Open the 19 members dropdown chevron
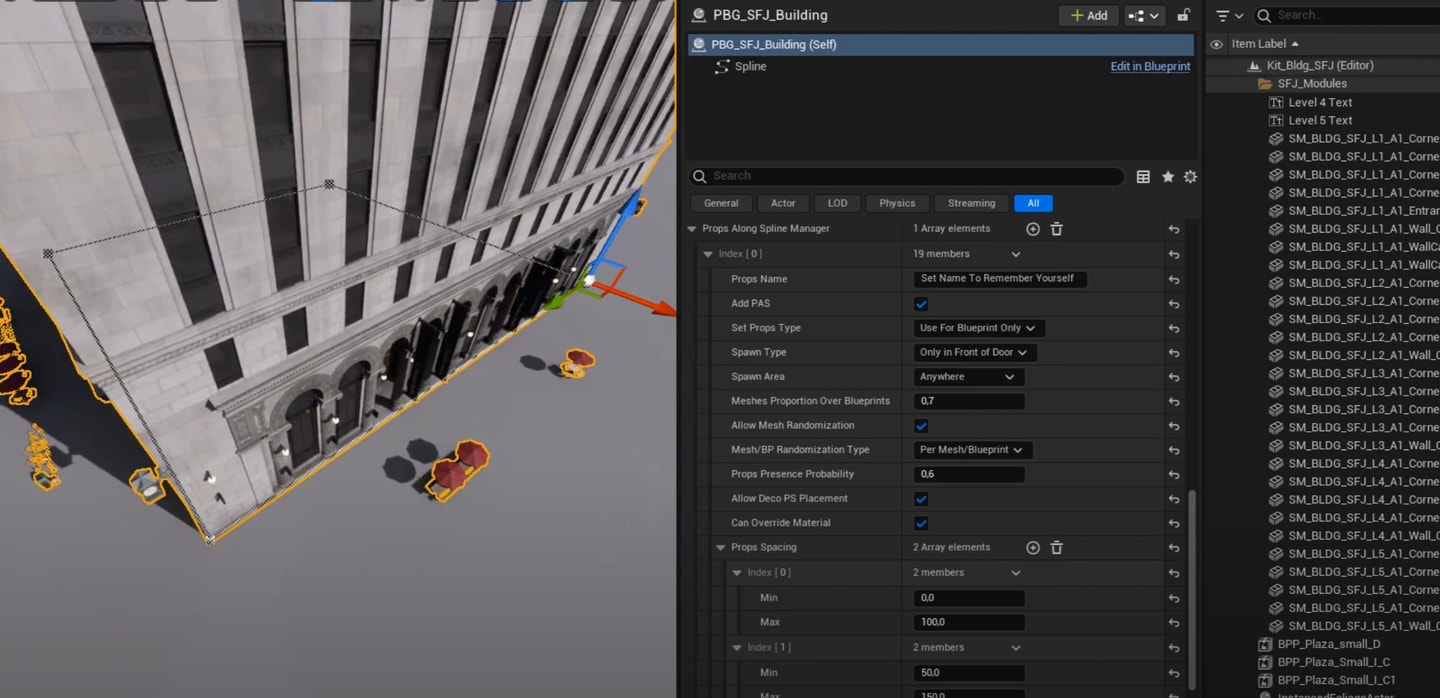 pos(1016,255)
